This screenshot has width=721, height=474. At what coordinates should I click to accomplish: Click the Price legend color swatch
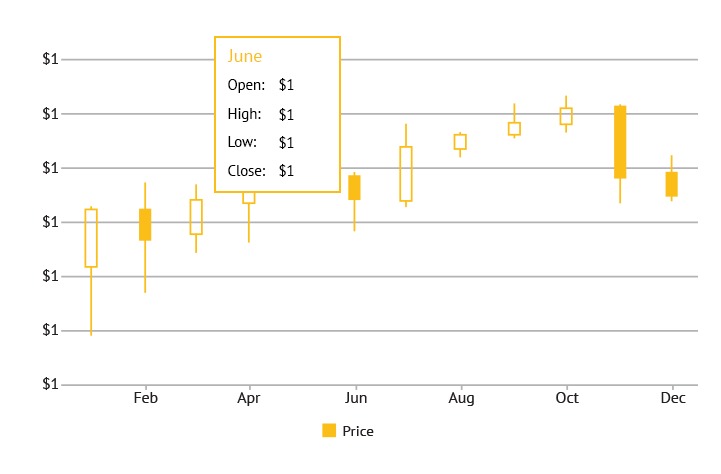click(329, 431)
